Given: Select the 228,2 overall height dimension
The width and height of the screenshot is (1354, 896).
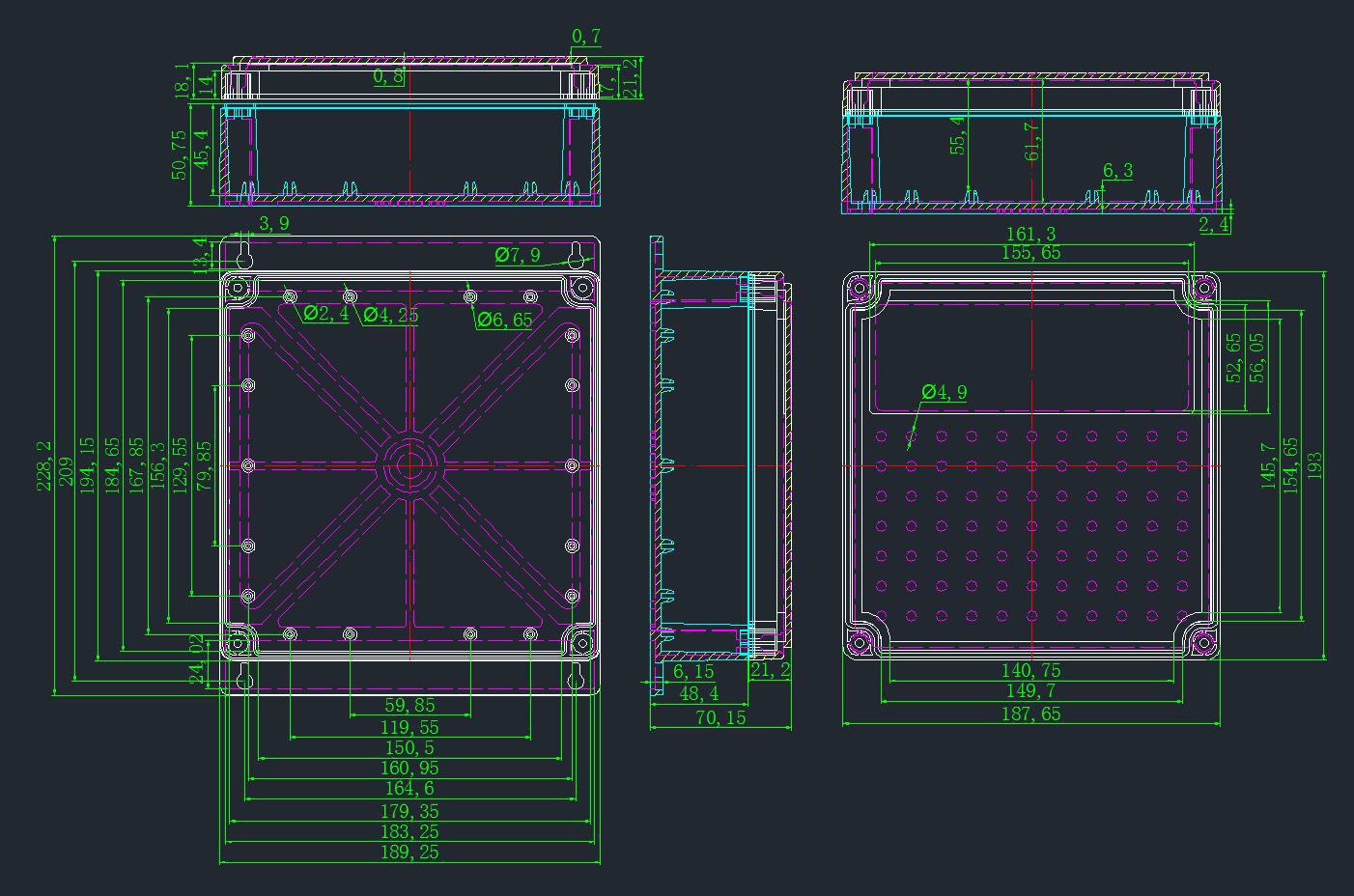Looking at the screenshot, I should (x=43, y=465).
